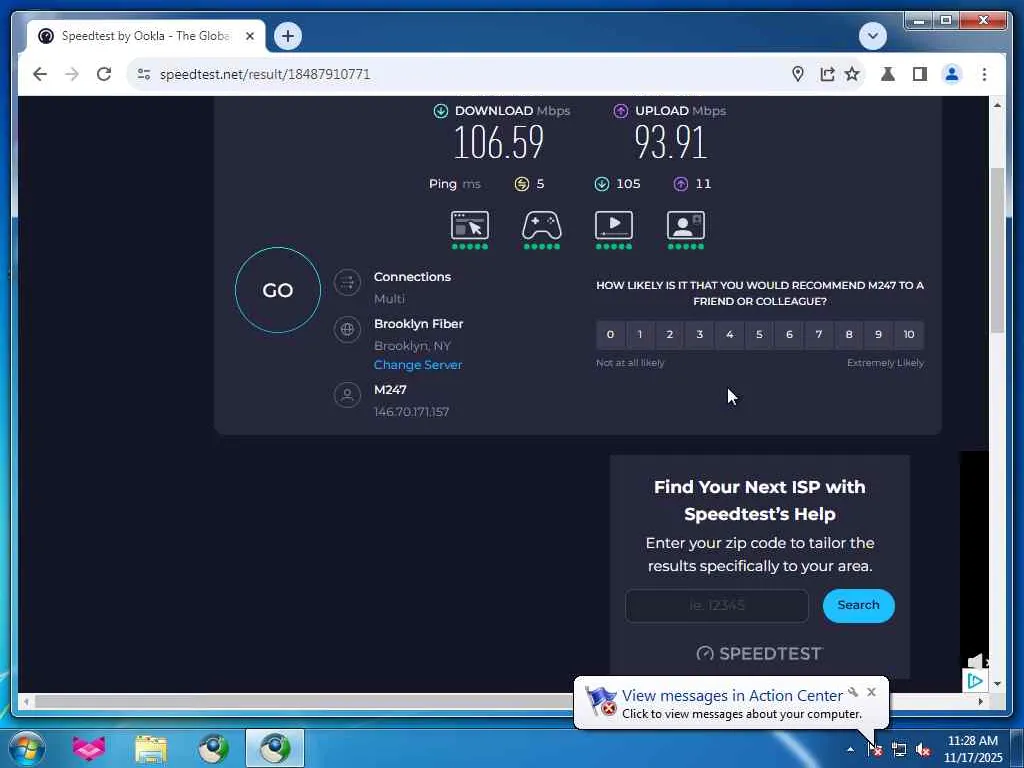Click the address bar URL
This screenshot has height=768, width=1024.
tap(264, 74)
